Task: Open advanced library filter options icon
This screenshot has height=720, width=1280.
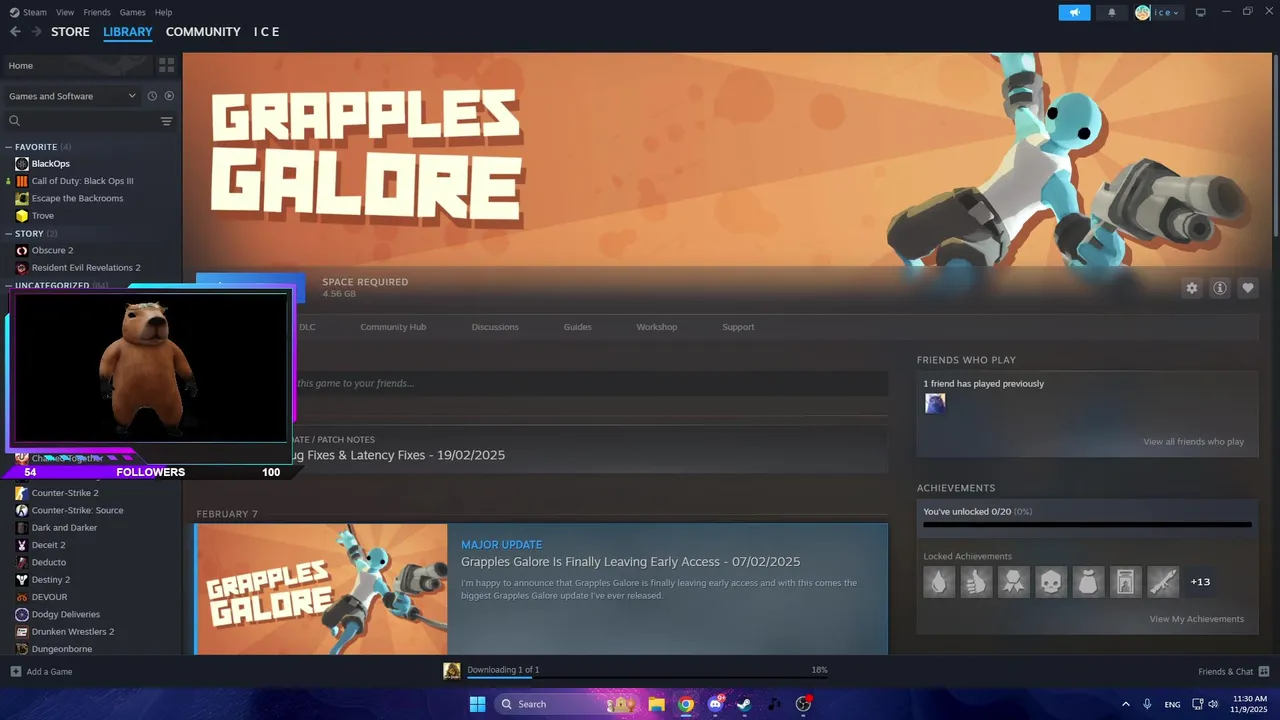Action: click(x=166, y=121)
